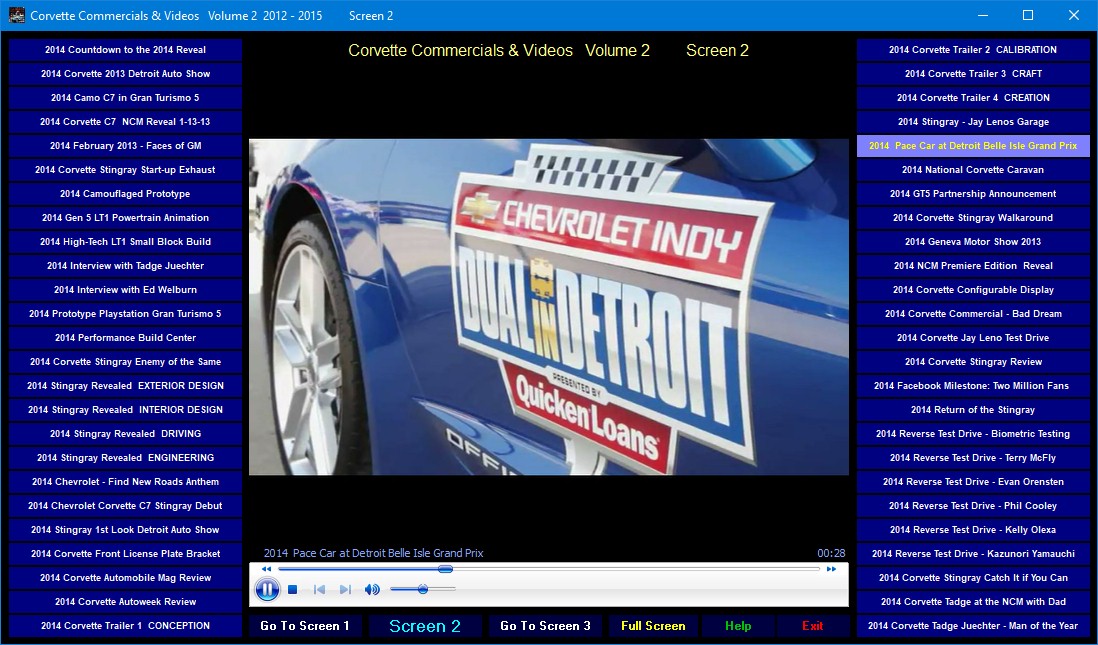Screen dimensions: 1098x645
Task: Play 2014 Corvette Stingray Start-up Exhaust
Action: [125, 169]
